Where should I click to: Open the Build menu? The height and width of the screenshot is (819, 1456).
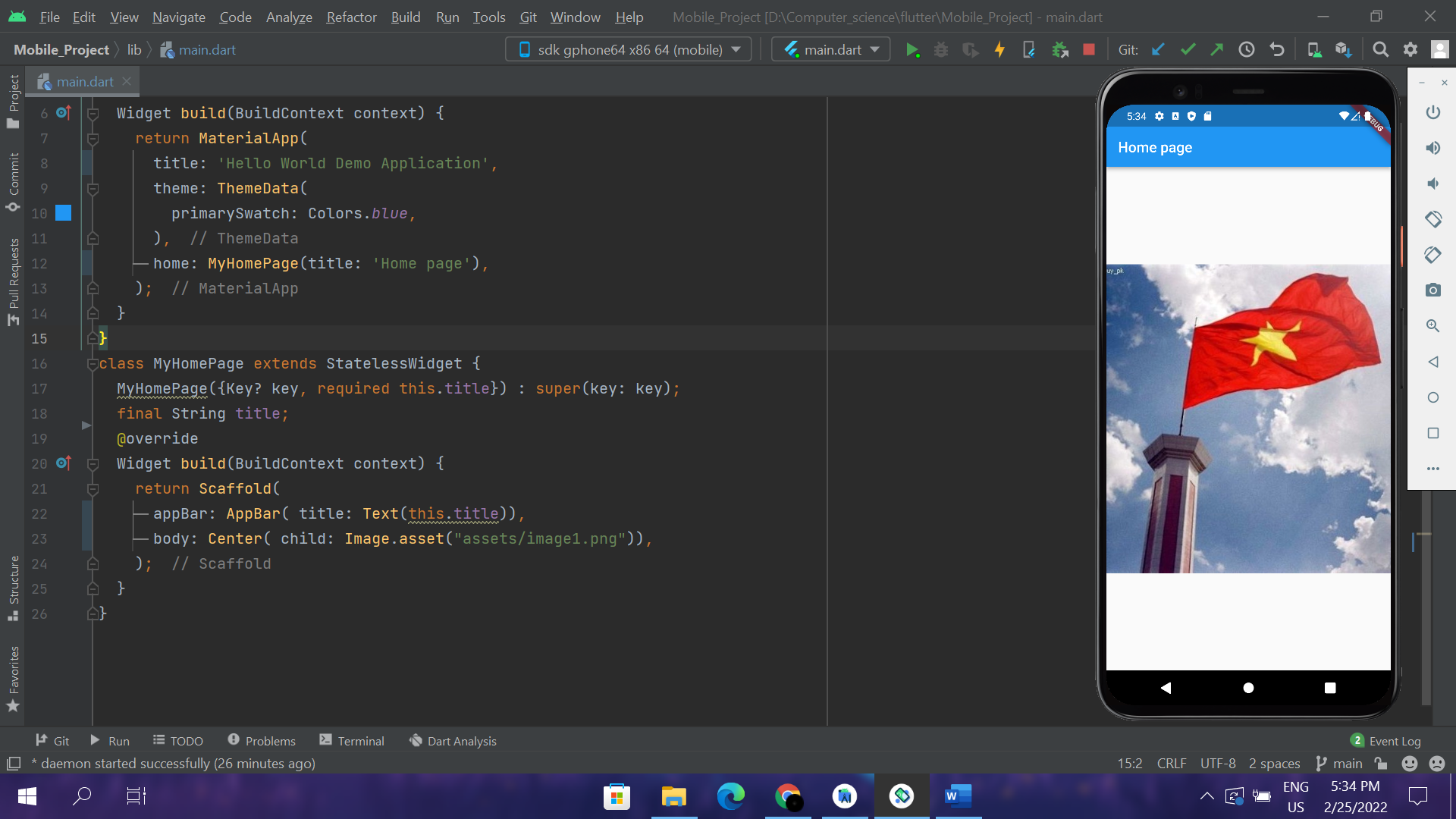(406, 17)
